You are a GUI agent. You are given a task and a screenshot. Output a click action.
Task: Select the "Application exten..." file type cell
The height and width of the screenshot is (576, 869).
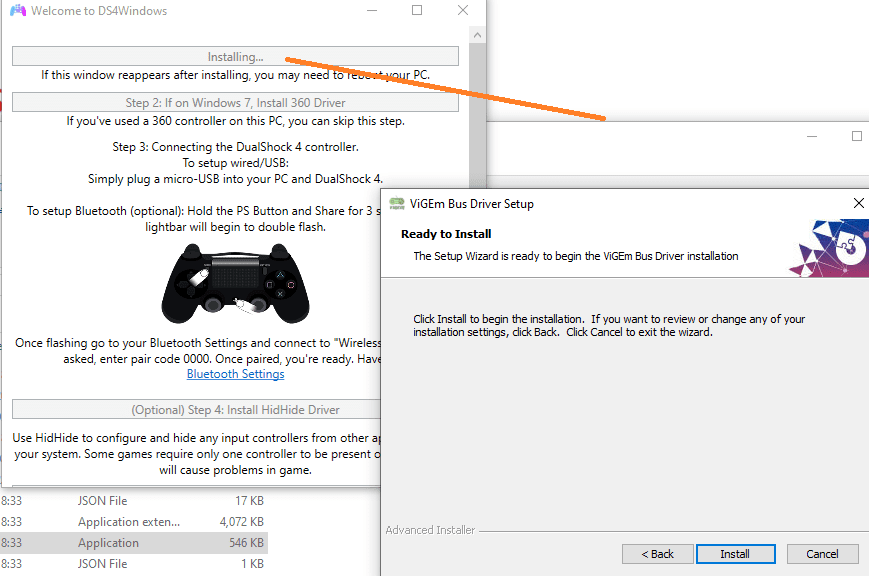129,522
